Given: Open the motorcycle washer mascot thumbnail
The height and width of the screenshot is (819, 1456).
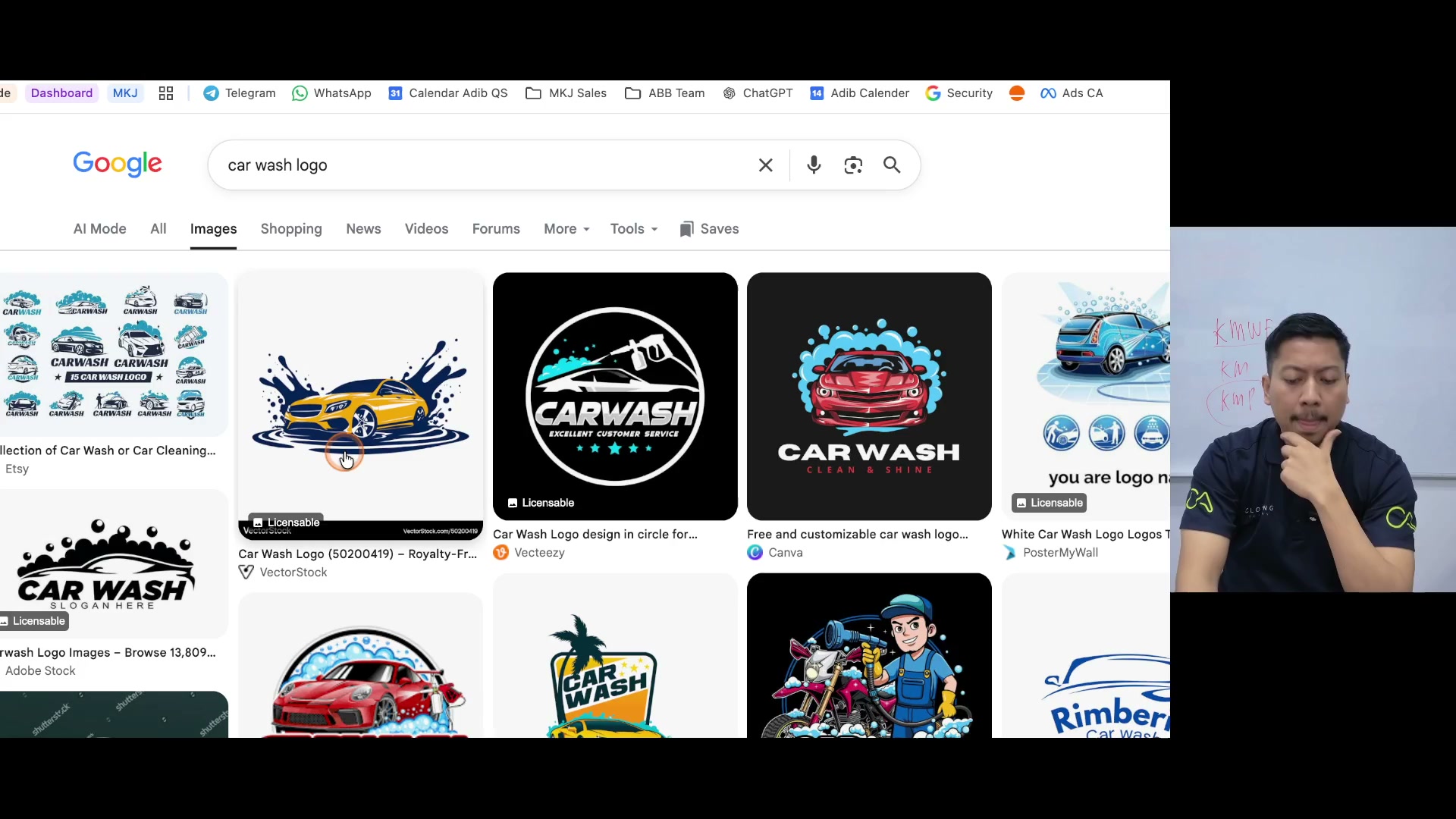Looking at the screenshot, I should (869, 655).
